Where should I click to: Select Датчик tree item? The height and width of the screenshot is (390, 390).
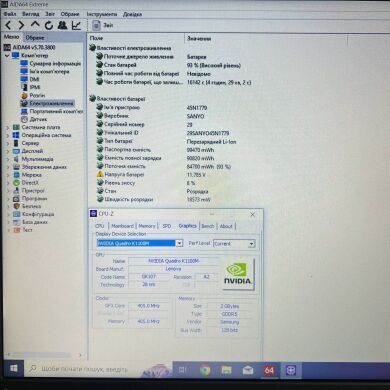click(34, 119)
